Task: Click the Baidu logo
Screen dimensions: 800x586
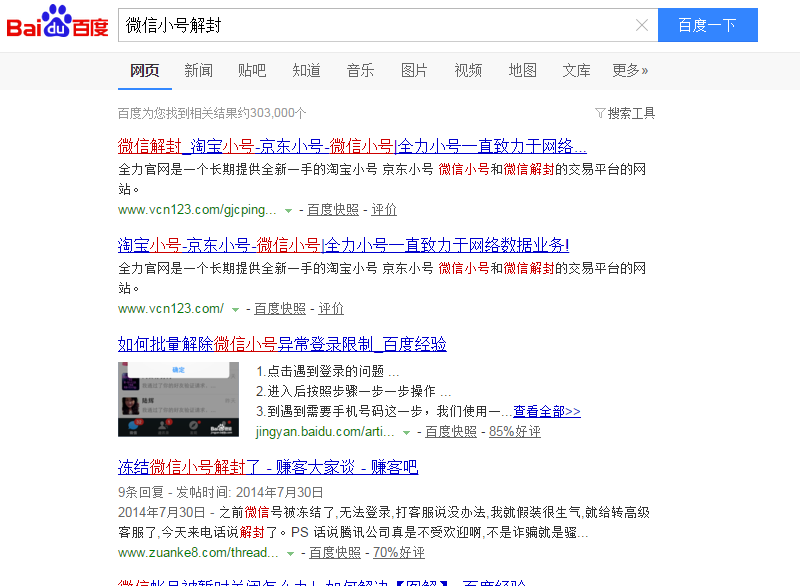Action: coord(57,22)
